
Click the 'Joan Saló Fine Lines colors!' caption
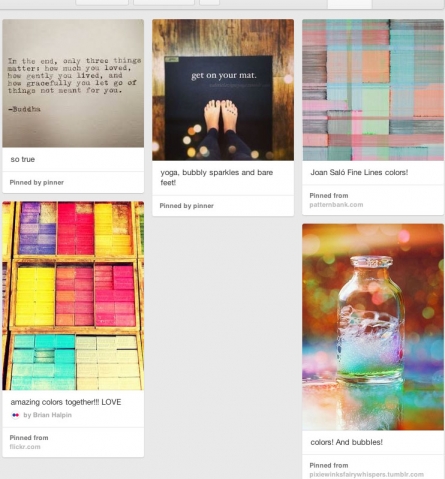pos(359,172)
